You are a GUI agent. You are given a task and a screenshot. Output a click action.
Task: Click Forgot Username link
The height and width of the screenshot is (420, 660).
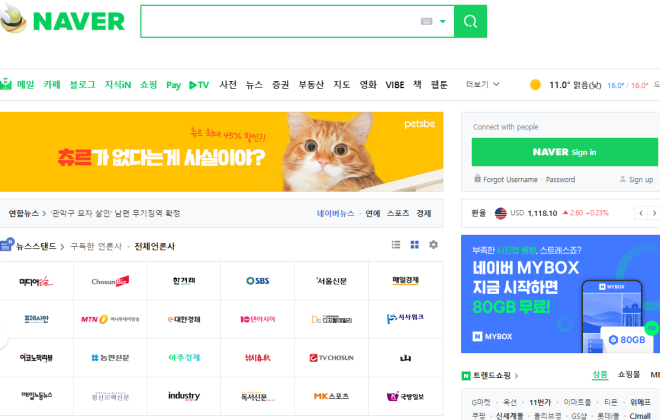coord(510,180)
